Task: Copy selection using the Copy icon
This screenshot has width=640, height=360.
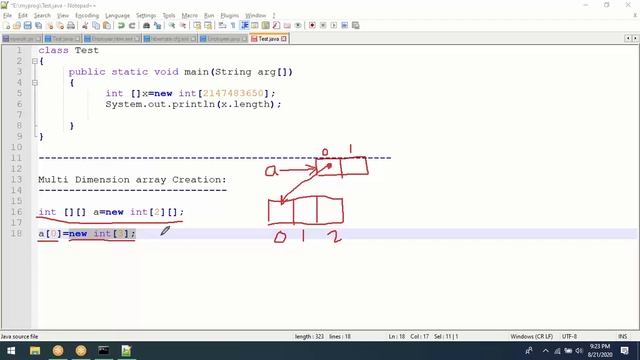Action: click(x=96, y=25)
